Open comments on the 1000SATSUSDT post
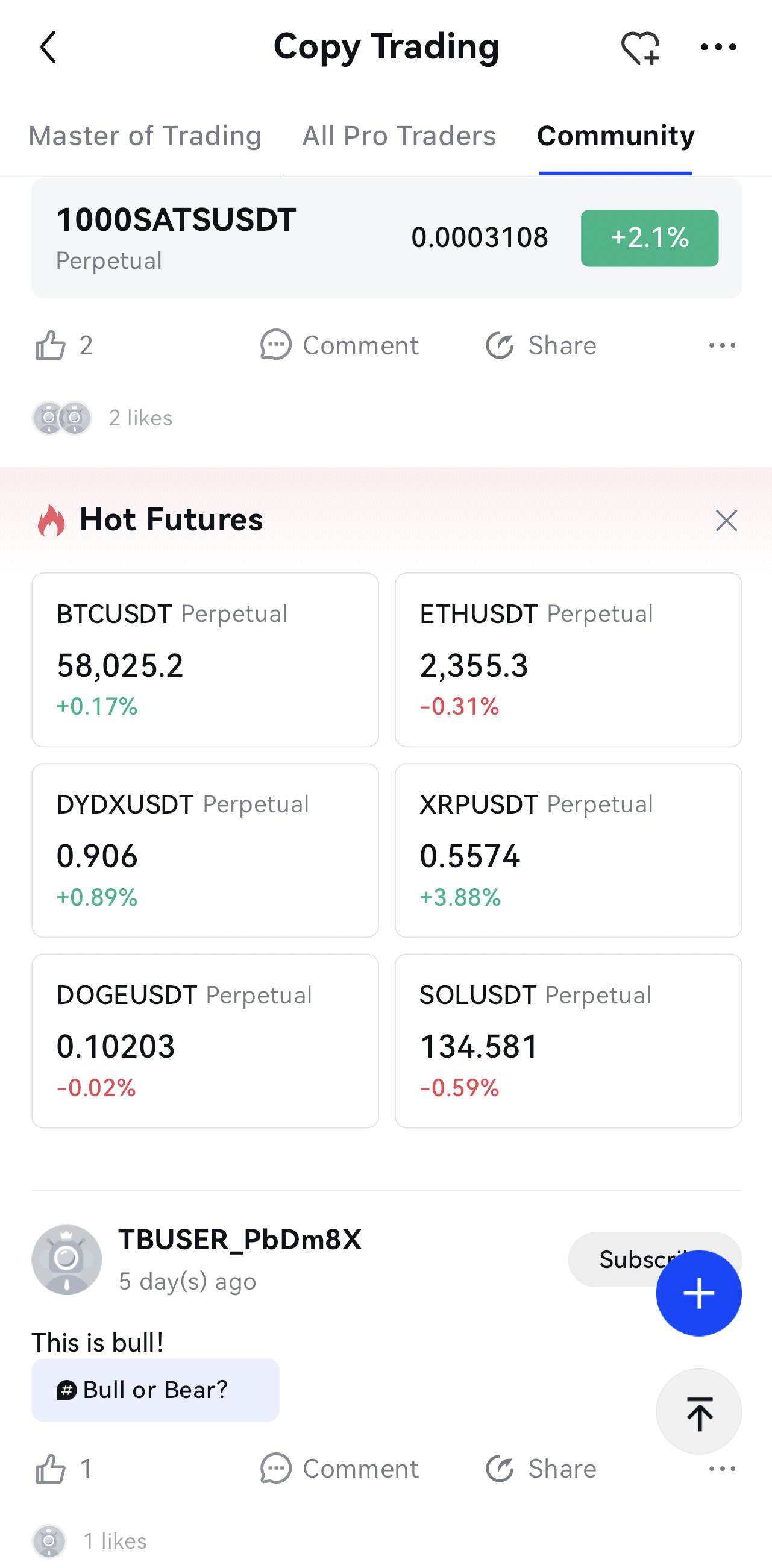772x1568 pixels. (340, 346)
